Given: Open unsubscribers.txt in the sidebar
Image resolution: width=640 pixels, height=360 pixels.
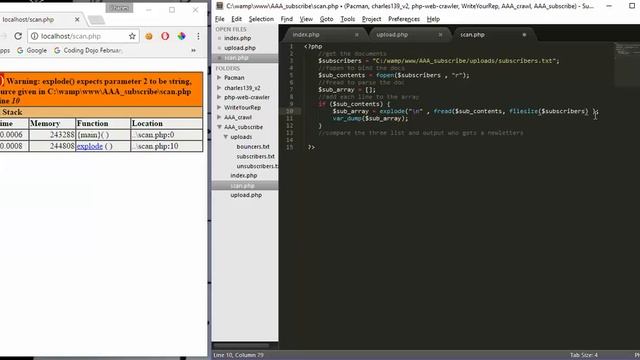Looking at the screenshot, I should 257,166.
